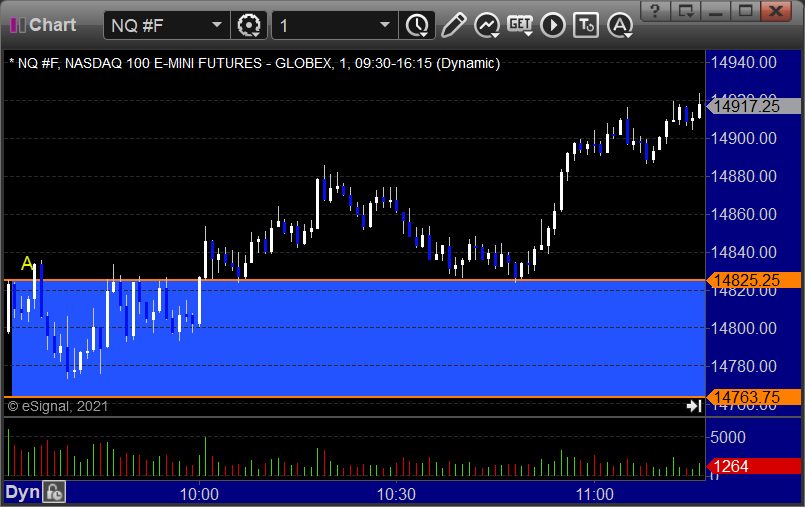
Task: Click the 14860.00 price axis label
Action: coord(743,214)
